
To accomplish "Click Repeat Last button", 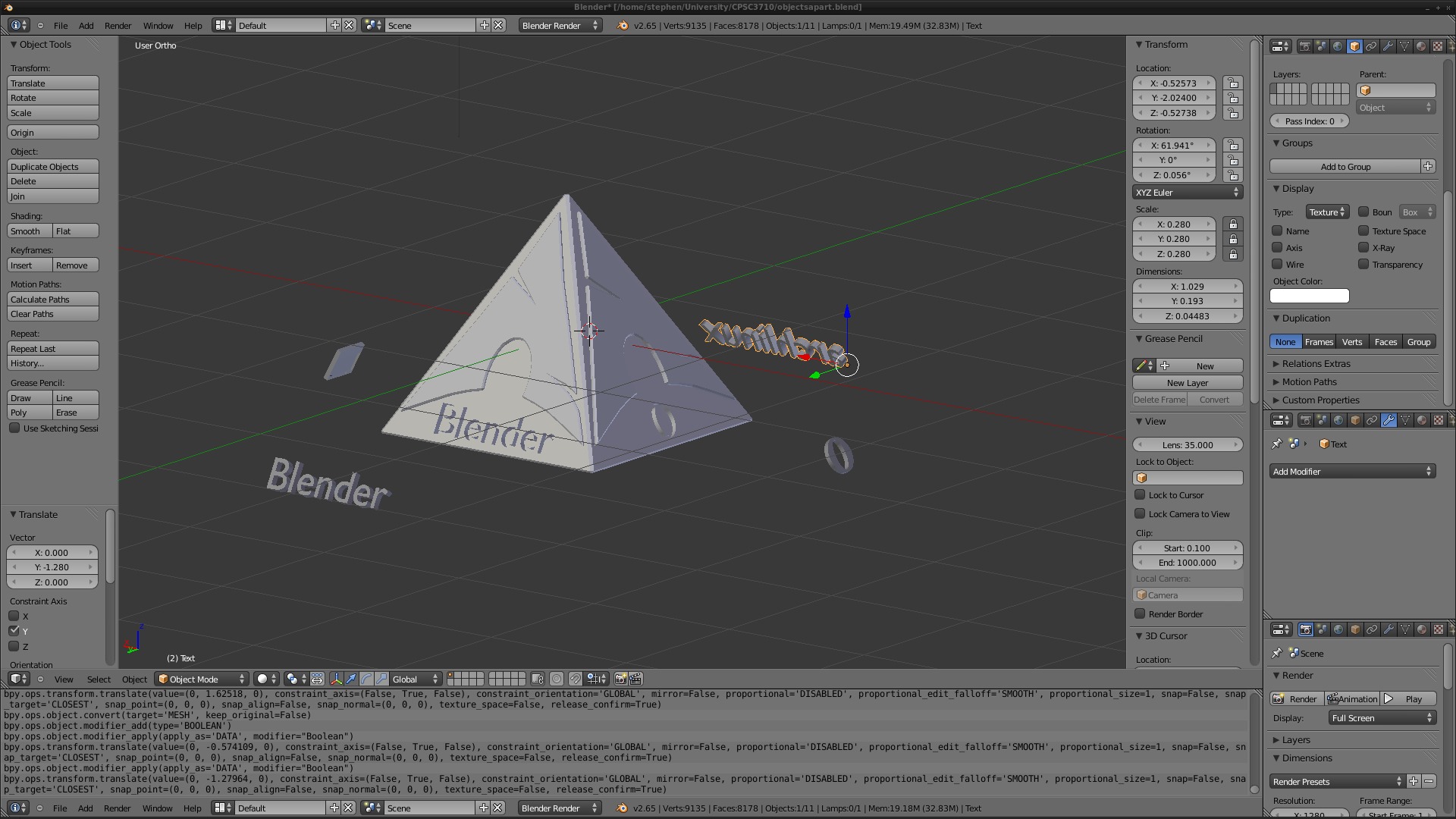I will click(x=53, y=349).
